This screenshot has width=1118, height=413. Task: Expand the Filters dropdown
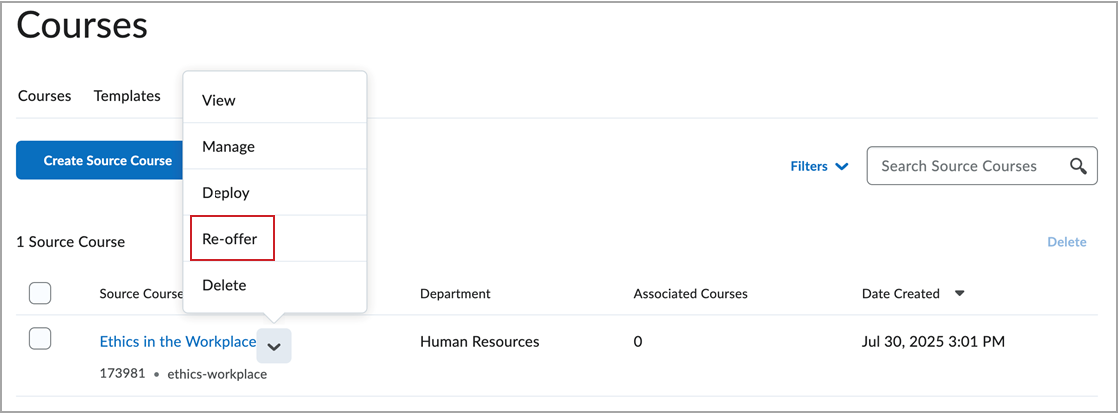[x=819, y=166]
